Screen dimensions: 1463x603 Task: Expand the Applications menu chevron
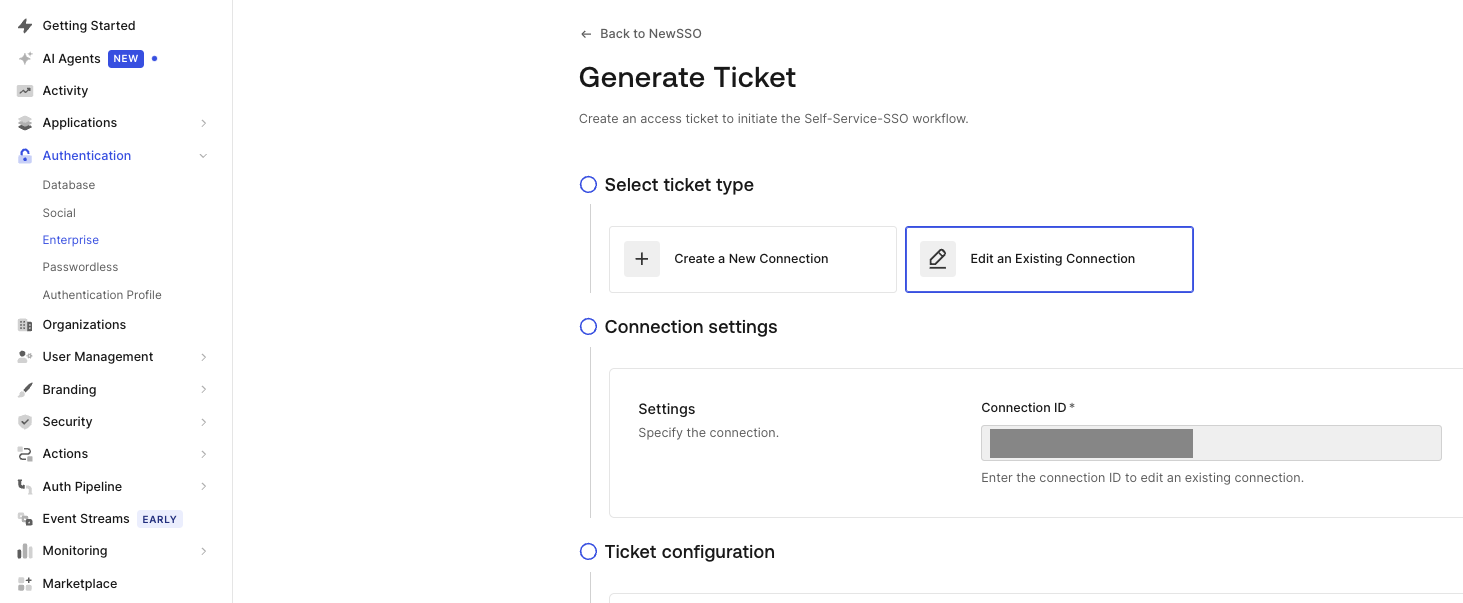(204, 123)
